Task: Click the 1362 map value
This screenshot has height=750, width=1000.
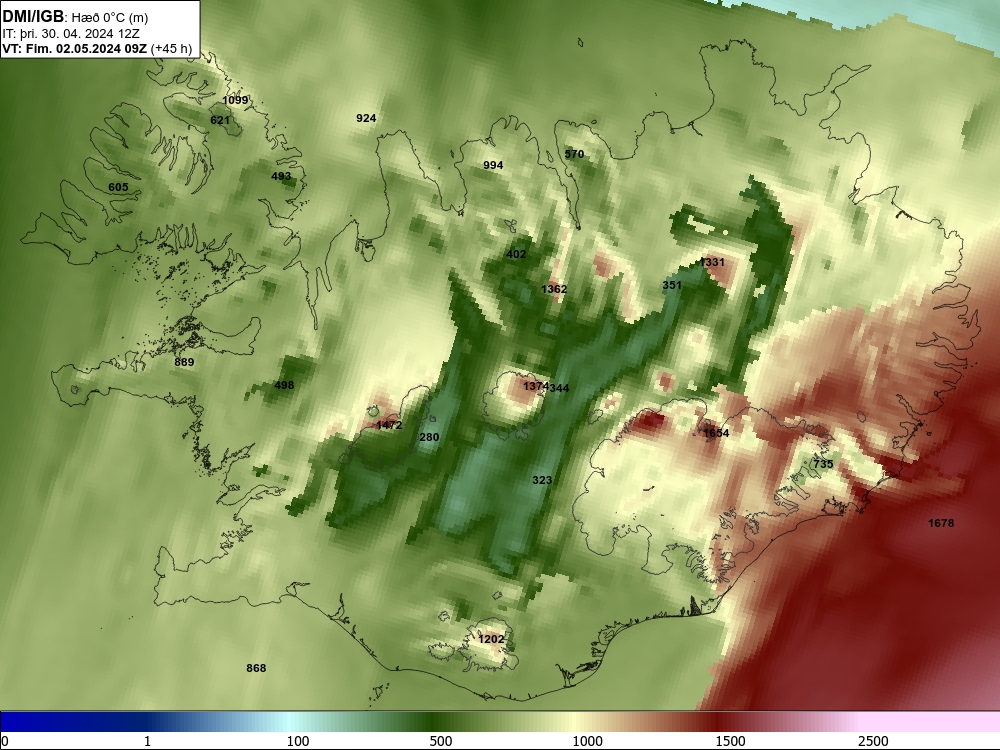Action: pos(554,289)
